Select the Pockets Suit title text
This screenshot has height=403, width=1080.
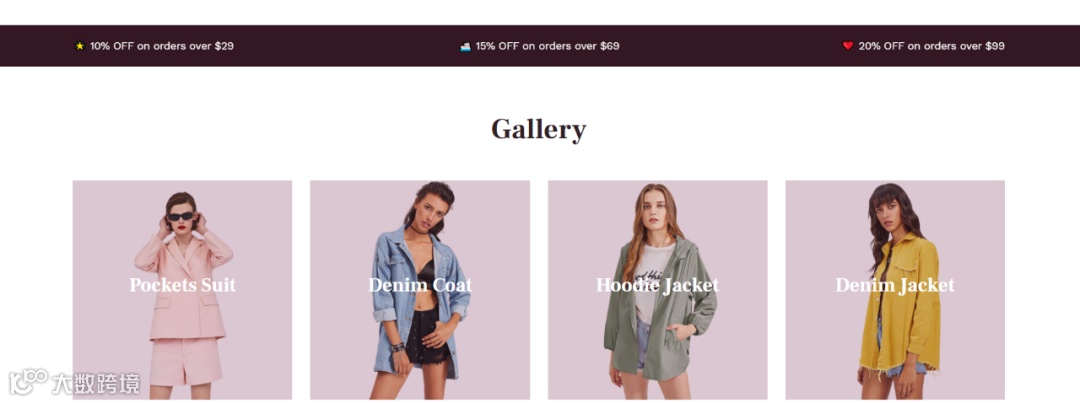183,285
